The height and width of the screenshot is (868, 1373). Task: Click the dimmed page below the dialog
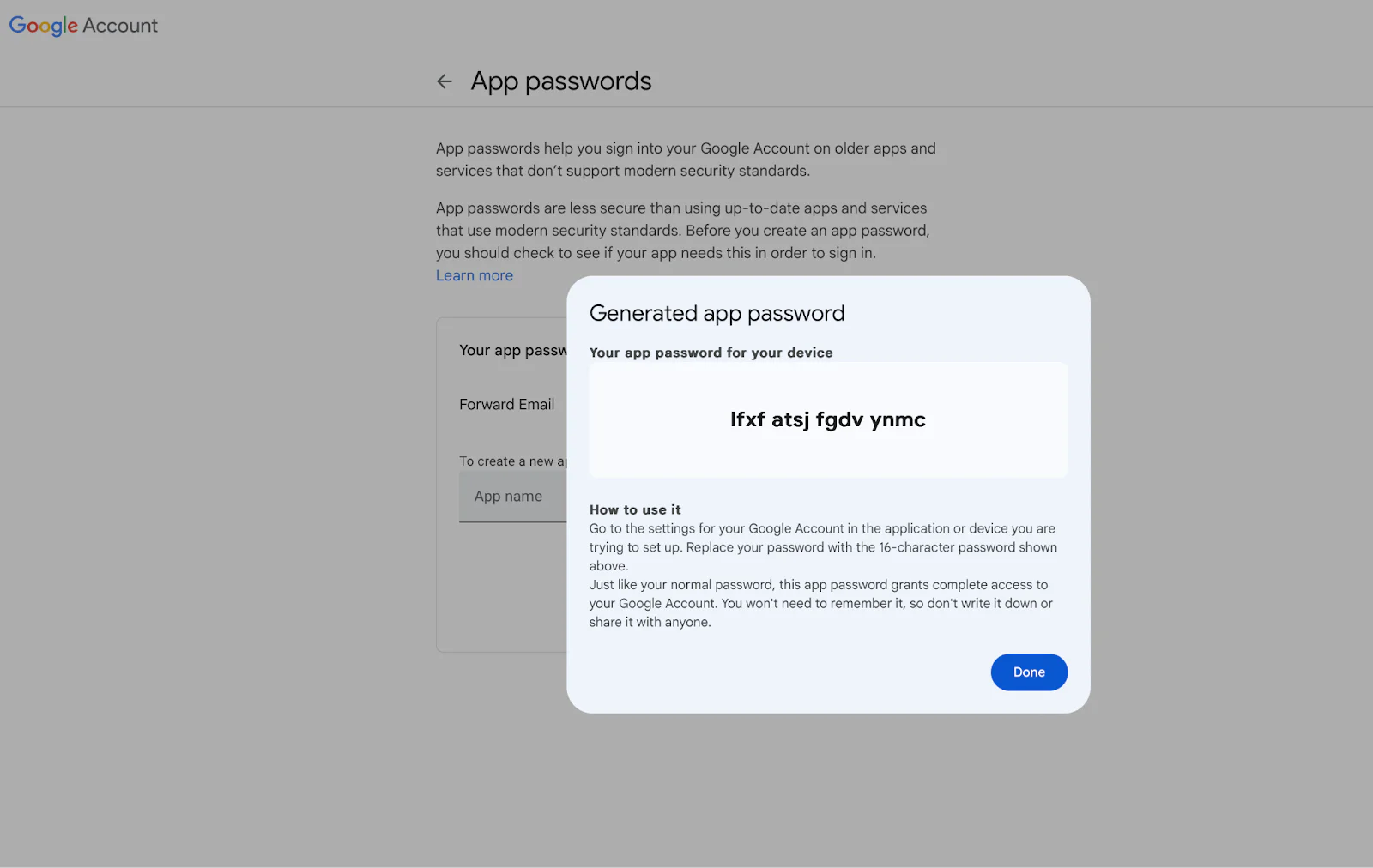click(686, 789)
